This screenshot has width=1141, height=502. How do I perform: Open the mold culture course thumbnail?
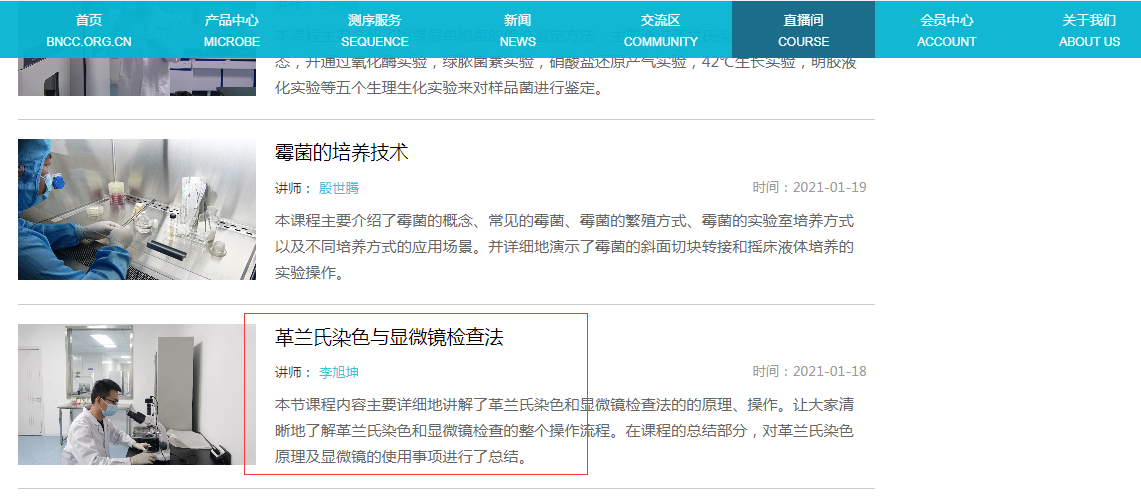[x=137, y=210]
